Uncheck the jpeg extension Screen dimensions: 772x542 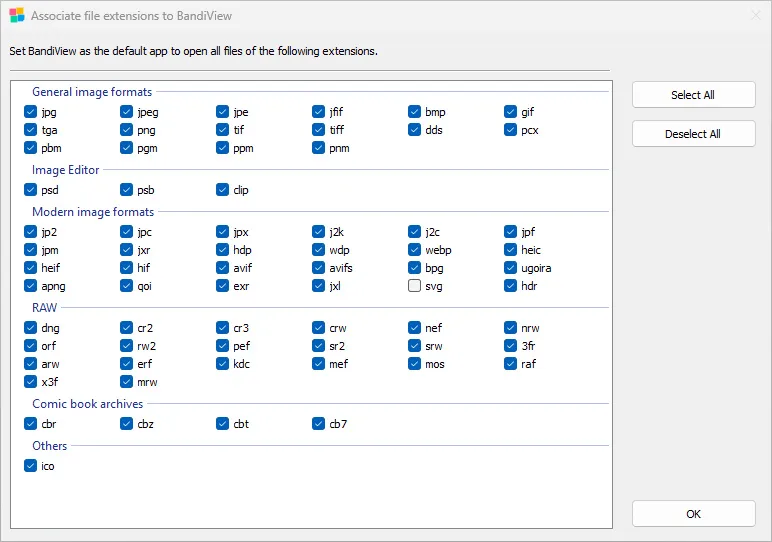coord(127,112)
